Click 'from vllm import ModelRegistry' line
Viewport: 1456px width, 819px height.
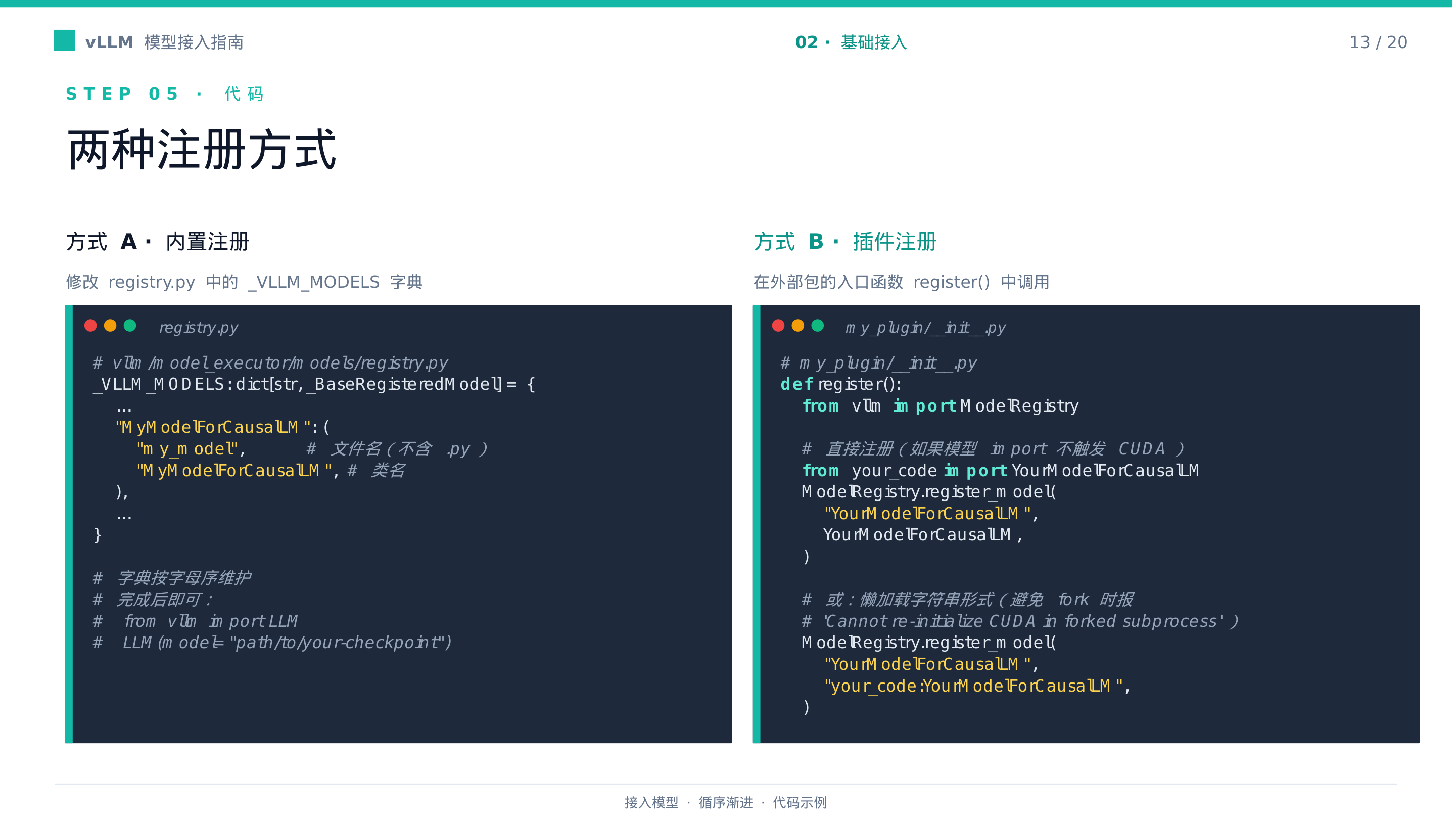(x=941, y=406)
